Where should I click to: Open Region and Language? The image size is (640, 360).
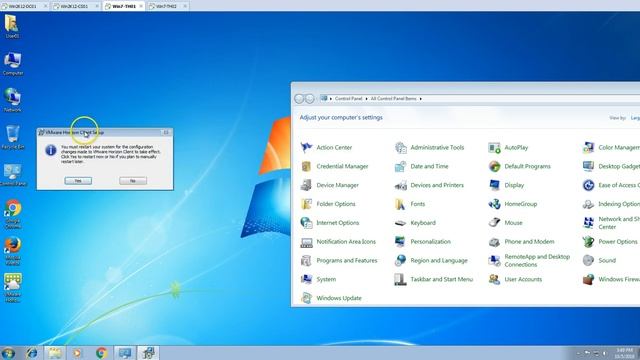pyautogui.click(x=431, y=260)
